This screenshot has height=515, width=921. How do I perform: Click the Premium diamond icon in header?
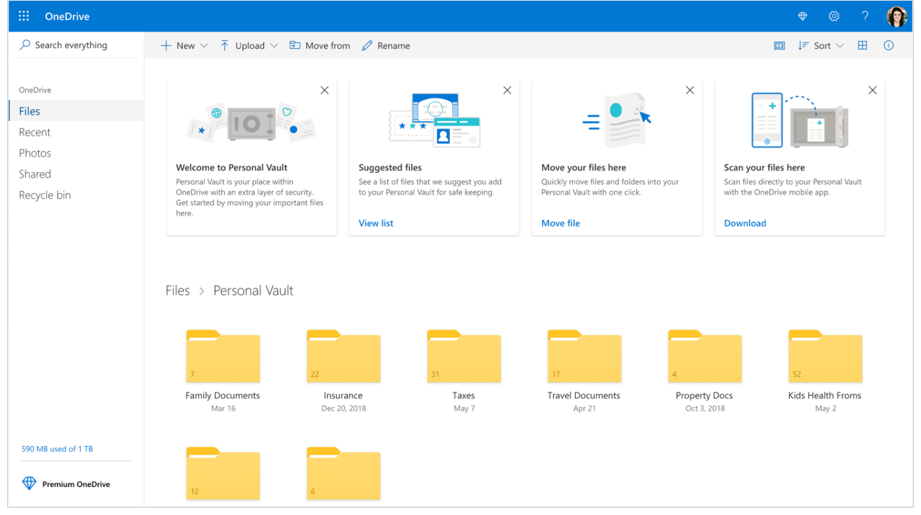[x=802, y=16]
